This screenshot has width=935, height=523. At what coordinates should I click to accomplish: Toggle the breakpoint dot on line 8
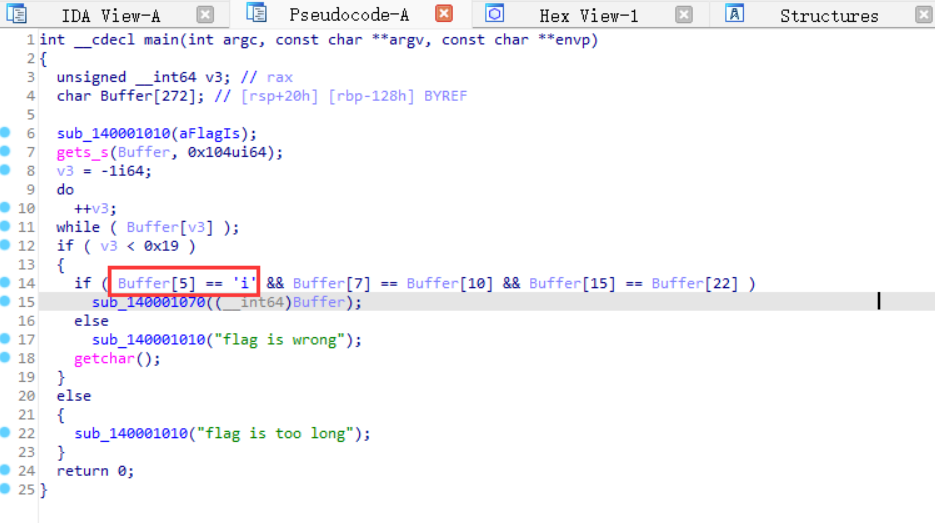click(x=5, y=170)
